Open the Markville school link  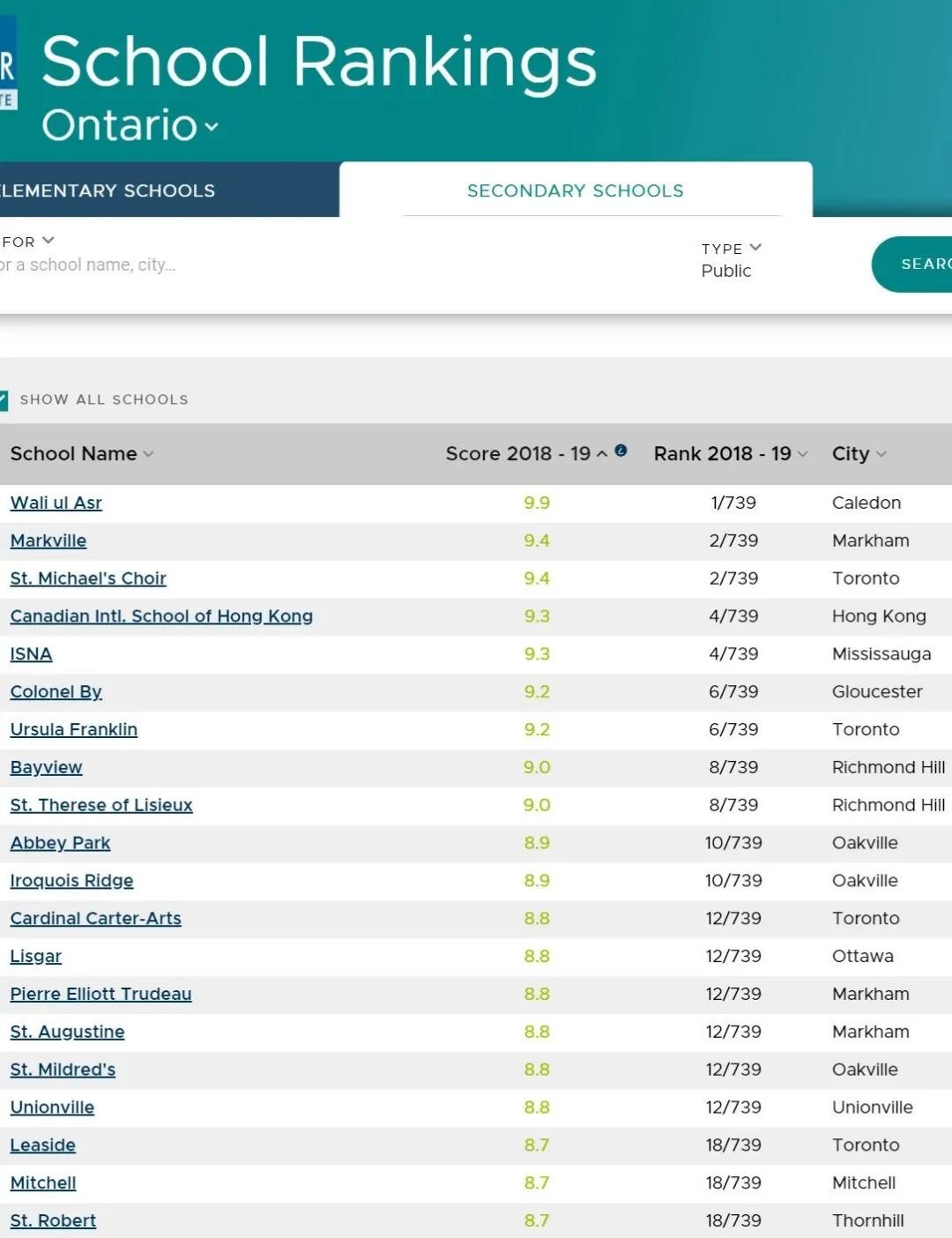coord(48,541)
